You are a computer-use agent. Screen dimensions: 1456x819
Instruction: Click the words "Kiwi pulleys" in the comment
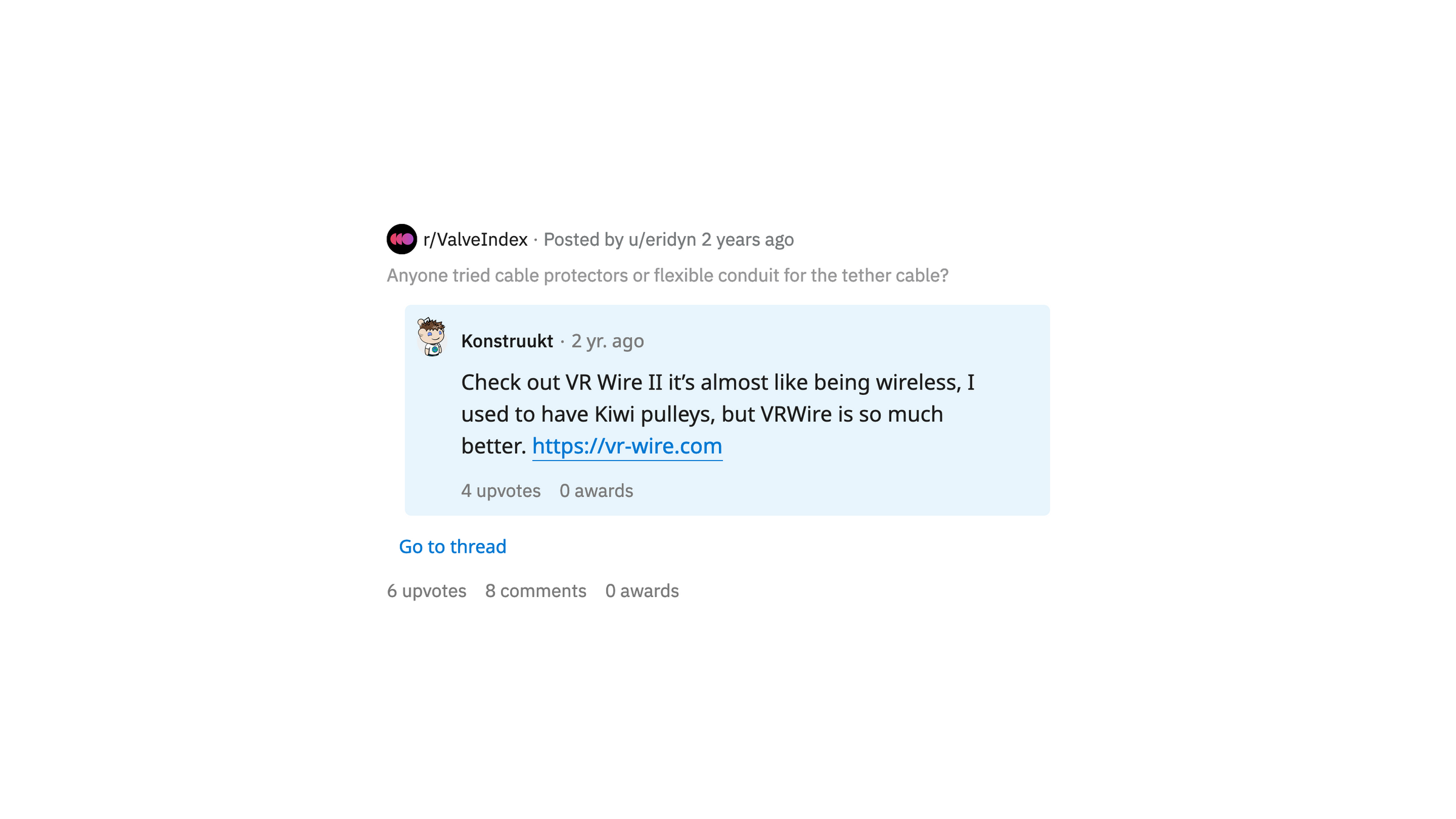(653, 414)
